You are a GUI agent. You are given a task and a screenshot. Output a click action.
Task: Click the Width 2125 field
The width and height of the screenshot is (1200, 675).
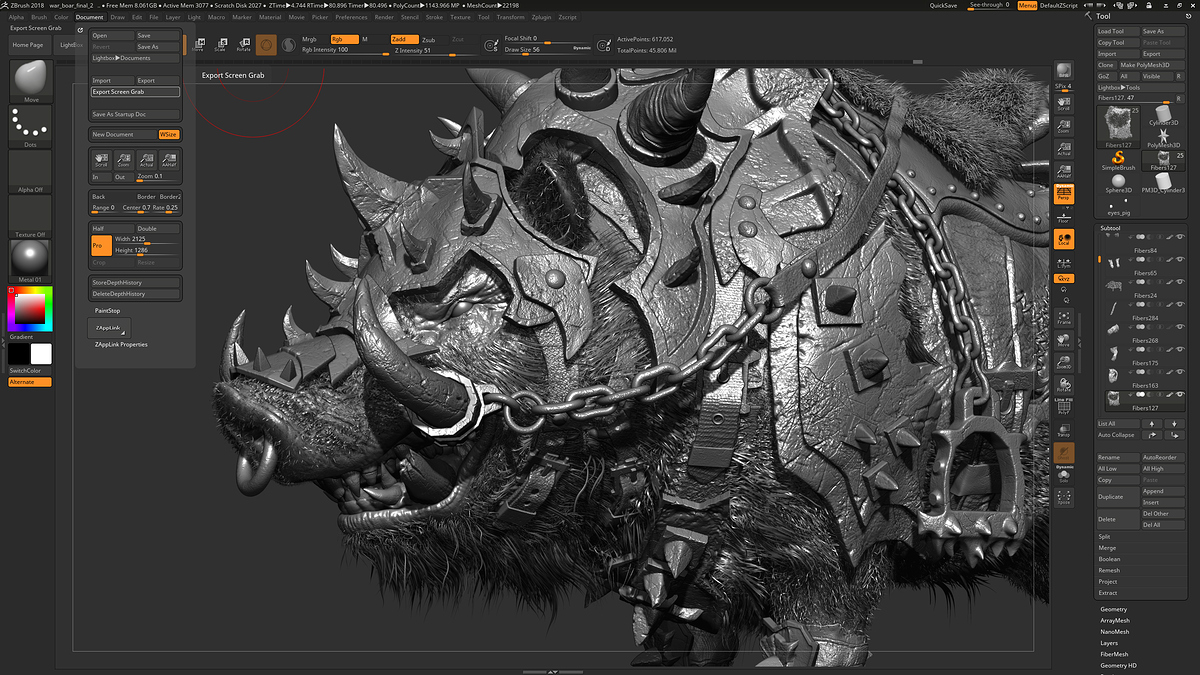146,240
